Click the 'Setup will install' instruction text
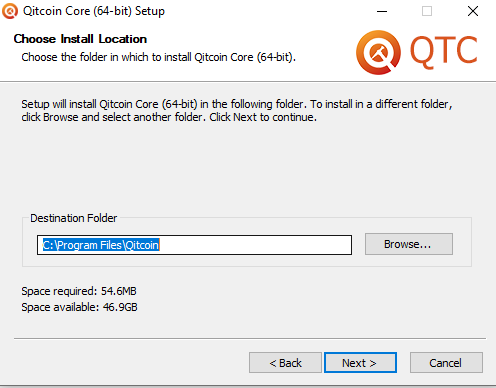Viewport: 496px width, 388px height. (x=237, y=110)
